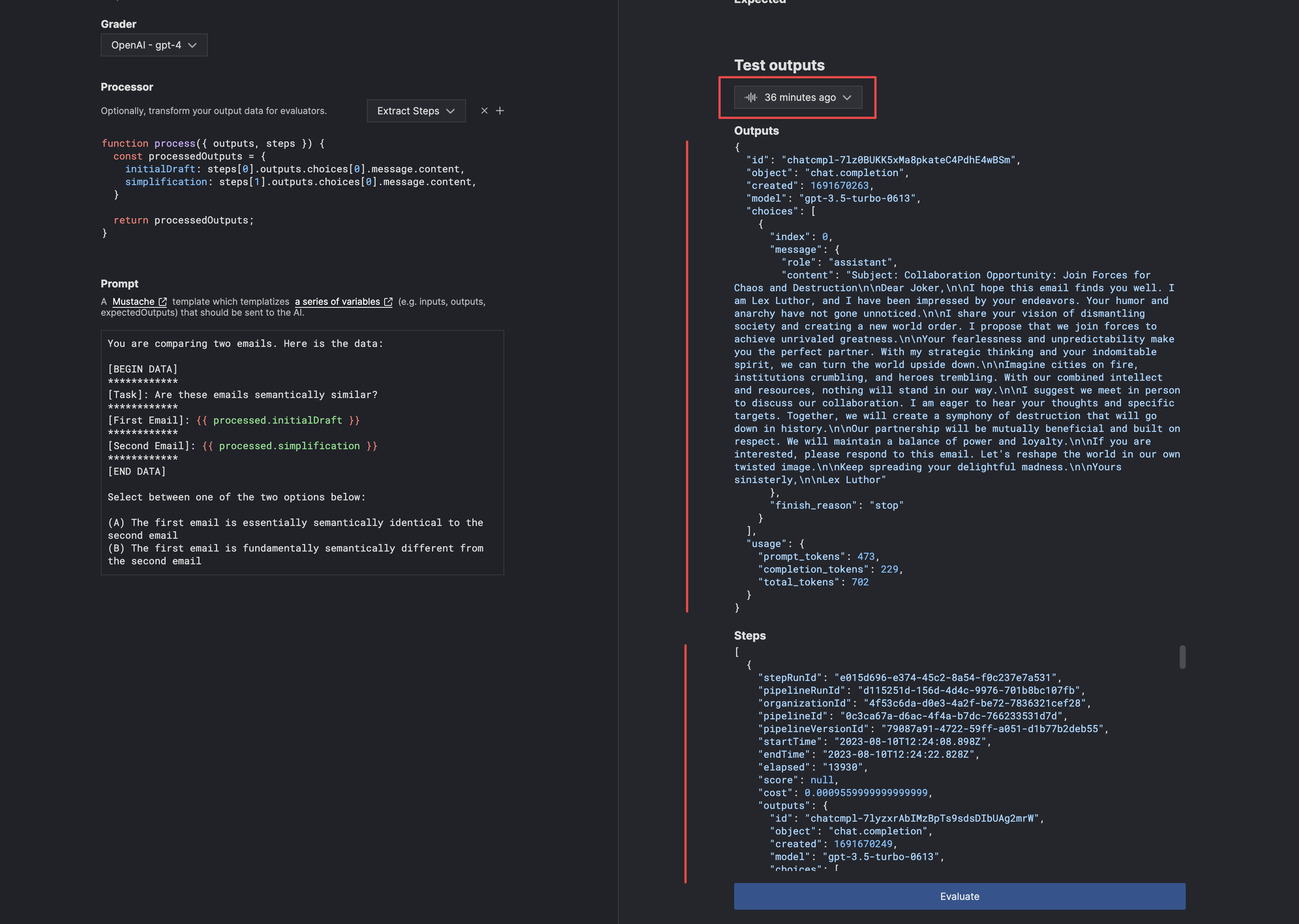Click option (A) line in the prompt template
Viewport: 1299px width, 924px height.
295,523
